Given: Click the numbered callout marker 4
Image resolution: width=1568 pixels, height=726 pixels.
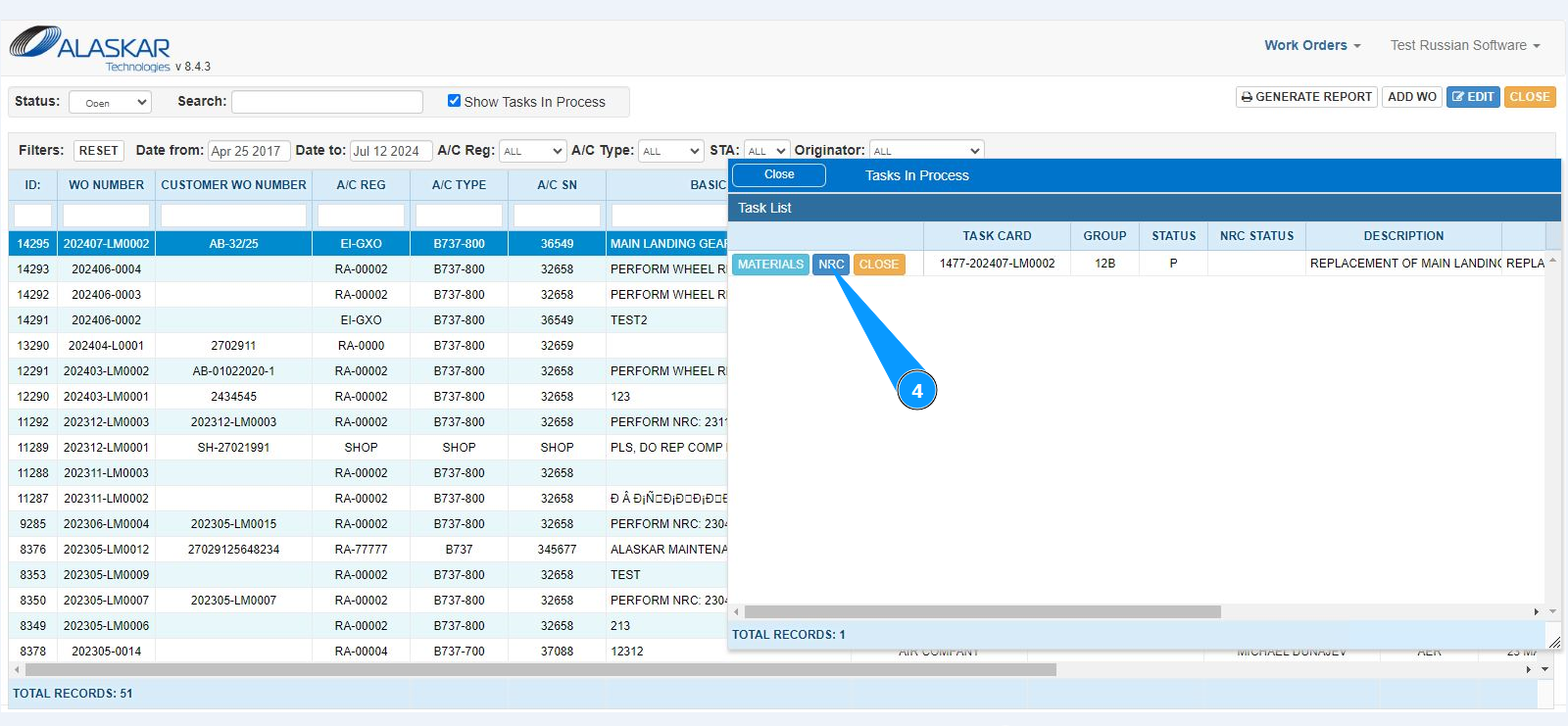Looking at the screenshot, I should coord(916,390).
